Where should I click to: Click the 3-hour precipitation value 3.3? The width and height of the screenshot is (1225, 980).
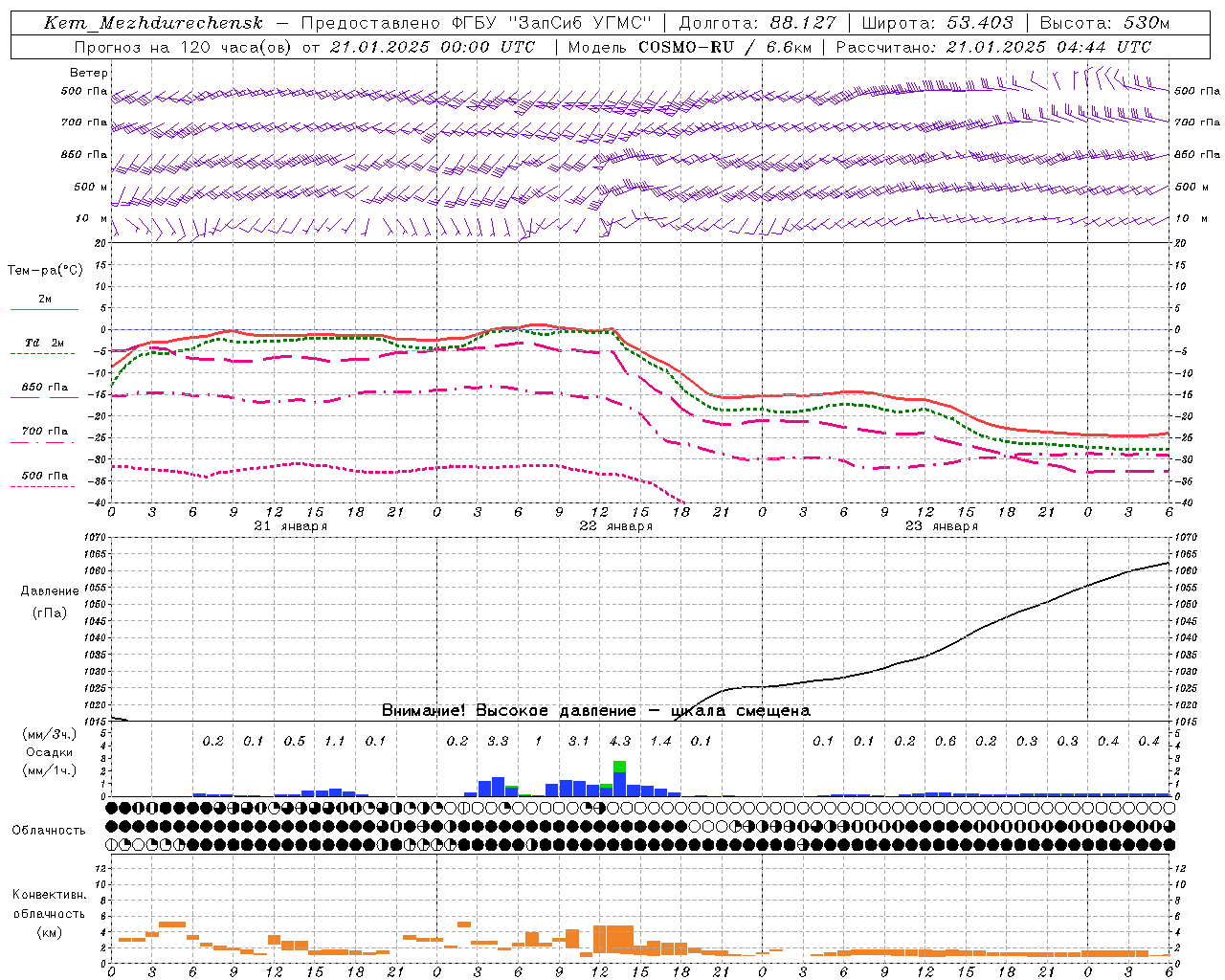(498, 741)
